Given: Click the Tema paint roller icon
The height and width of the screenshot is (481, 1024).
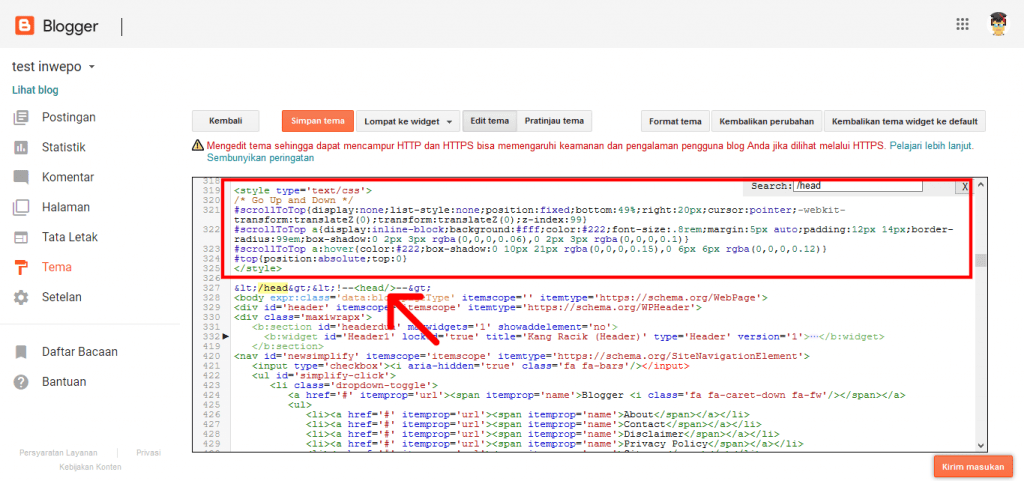Looking at the screenshot, I should tap(21, 267).
